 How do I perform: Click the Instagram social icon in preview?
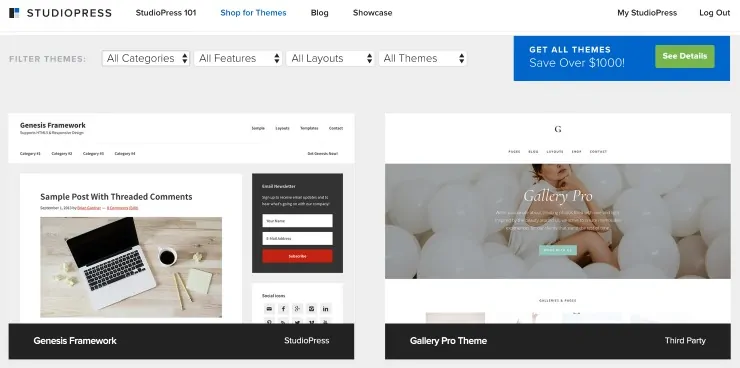click(311, 309)
